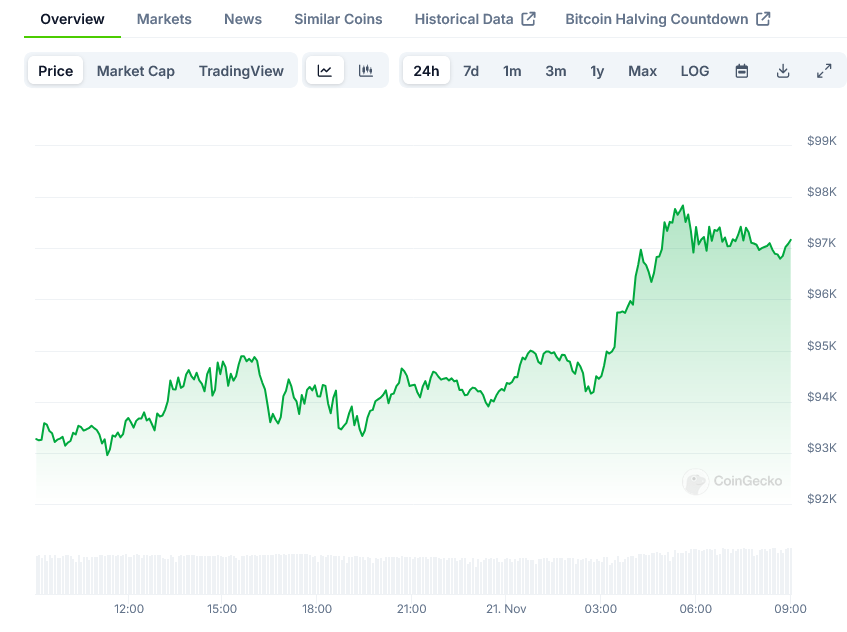Click the download chart data icon
Image resolution: width=847 pixels, height=632 pixels.
(783, 71)
